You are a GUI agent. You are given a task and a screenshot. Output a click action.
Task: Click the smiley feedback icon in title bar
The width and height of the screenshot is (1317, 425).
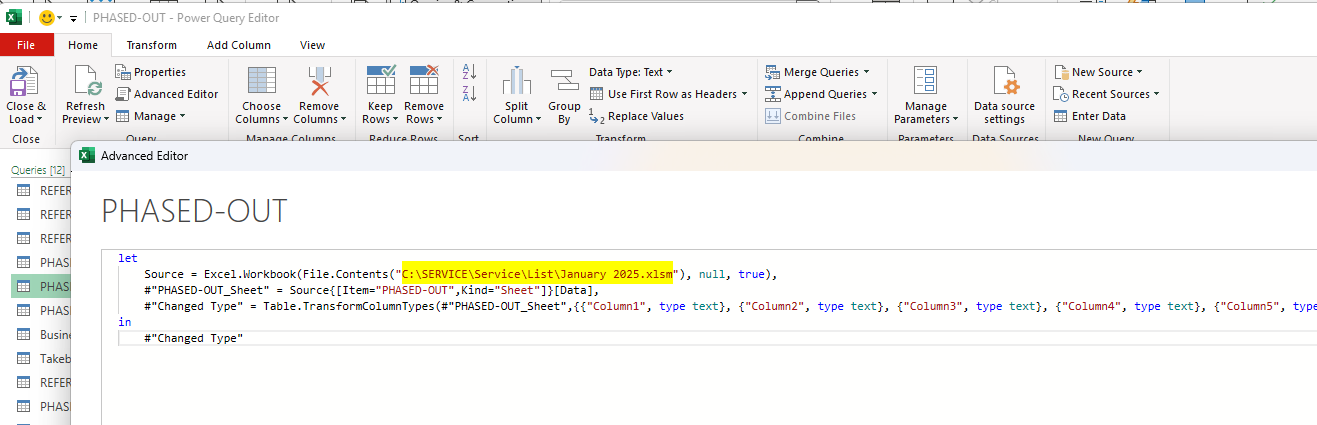[46, 18]
